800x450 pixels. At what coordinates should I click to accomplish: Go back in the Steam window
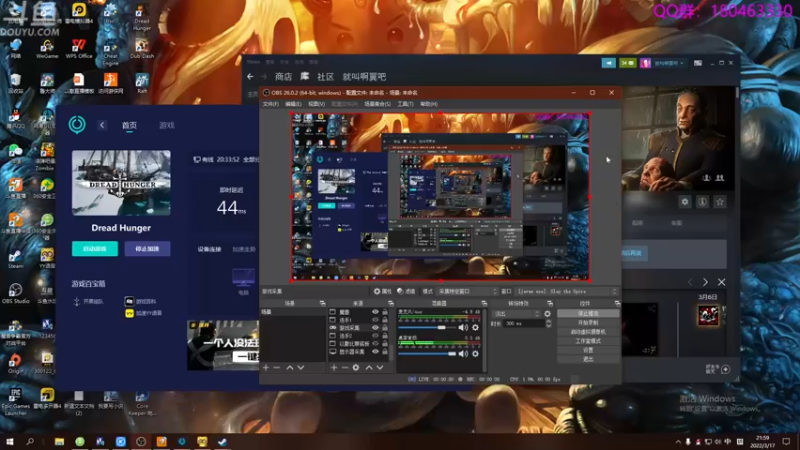250,77
